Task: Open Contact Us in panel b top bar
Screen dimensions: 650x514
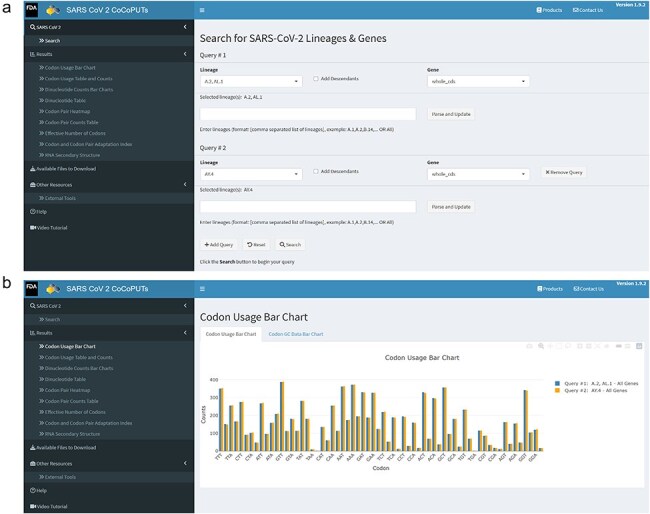Action: click(x=589, y=289)
